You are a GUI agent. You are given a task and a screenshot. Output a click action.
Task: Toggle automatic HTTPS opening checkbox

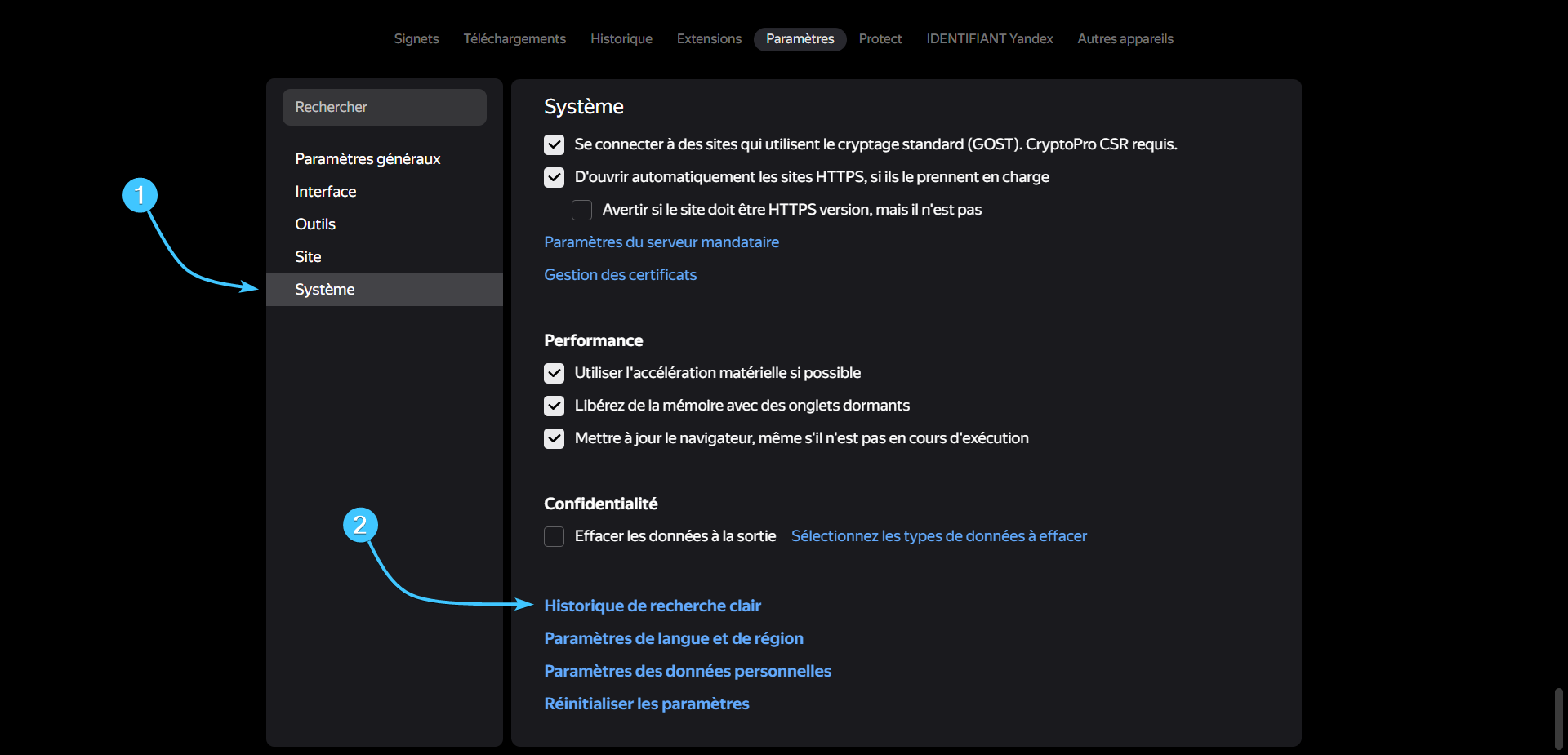(x=555, y=177)
